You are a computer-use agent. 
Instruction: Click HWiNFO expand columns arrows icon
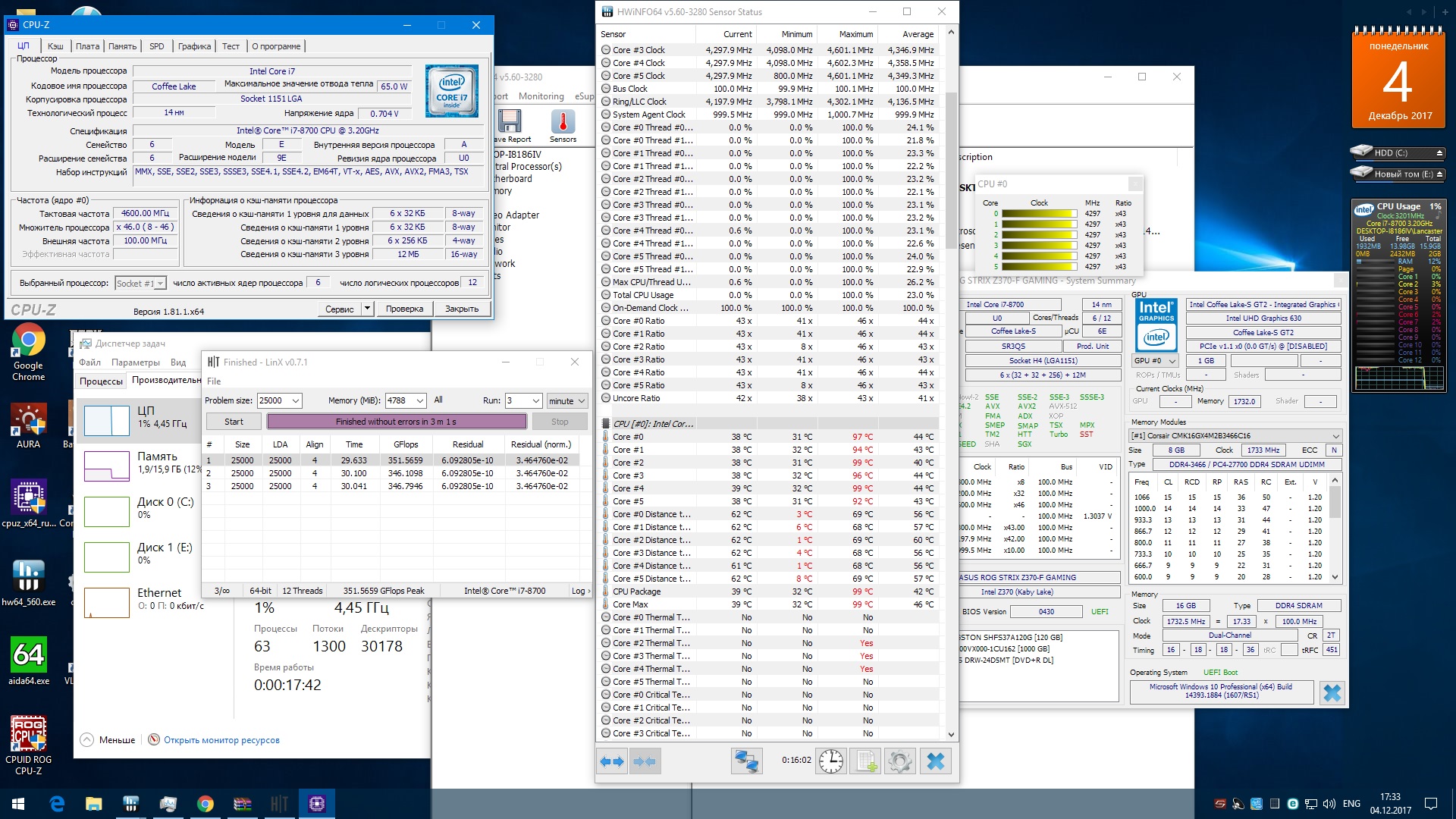[611, 761]
